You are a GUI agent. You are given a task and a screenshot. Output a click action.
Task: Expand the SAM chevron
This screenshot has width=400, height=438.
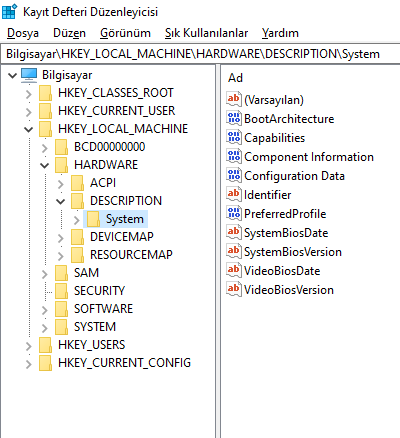45,274
